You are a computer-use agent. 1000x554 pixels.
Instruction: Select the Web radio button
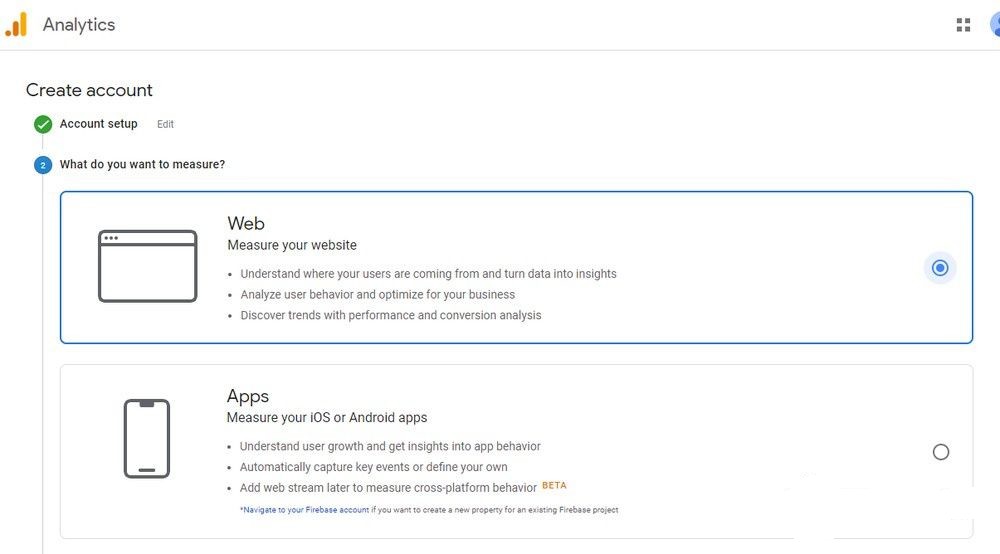pyautogui.click(x=940, y=268)
